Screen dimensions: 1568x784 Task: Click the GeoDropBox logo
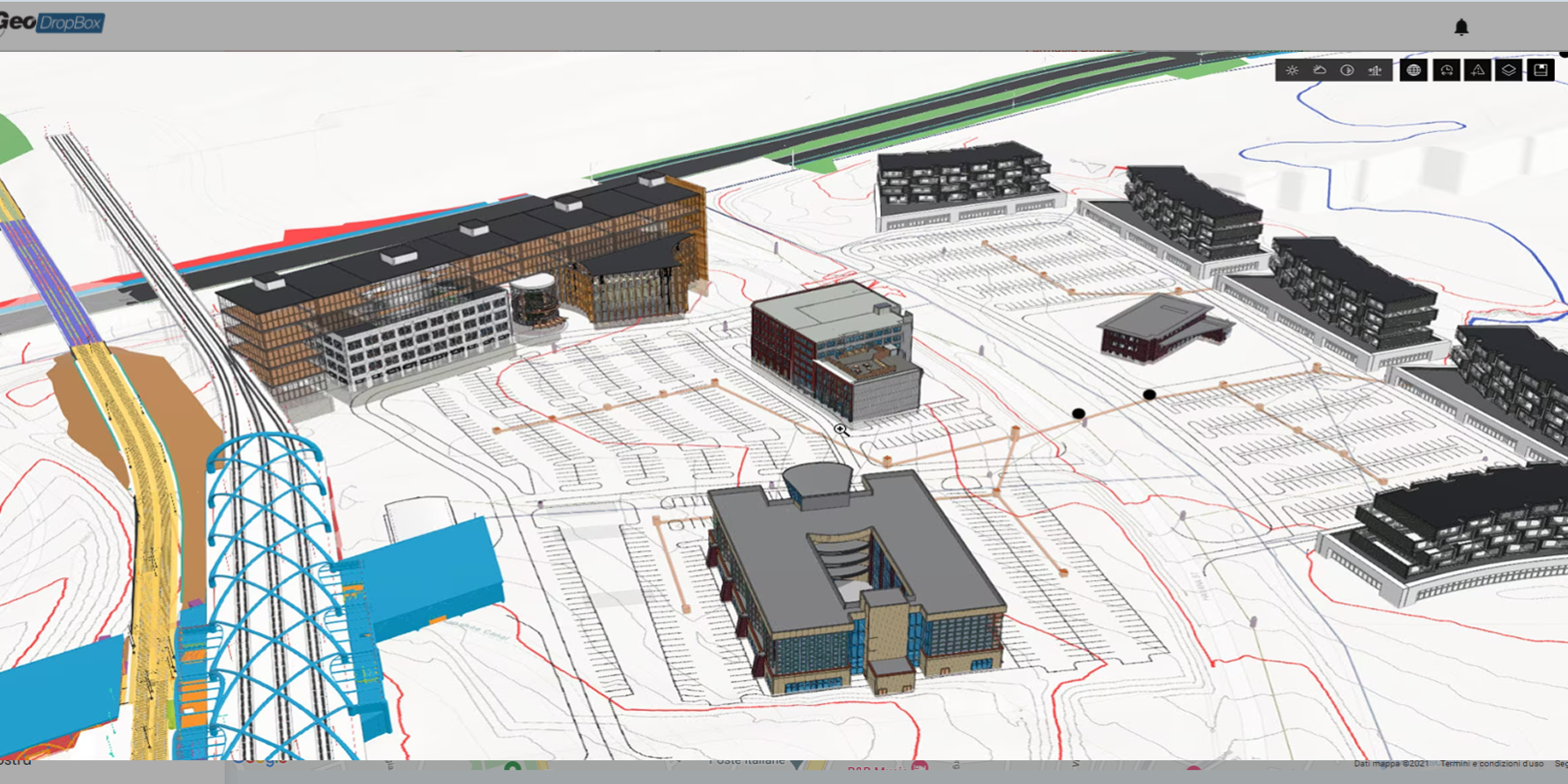53,23
